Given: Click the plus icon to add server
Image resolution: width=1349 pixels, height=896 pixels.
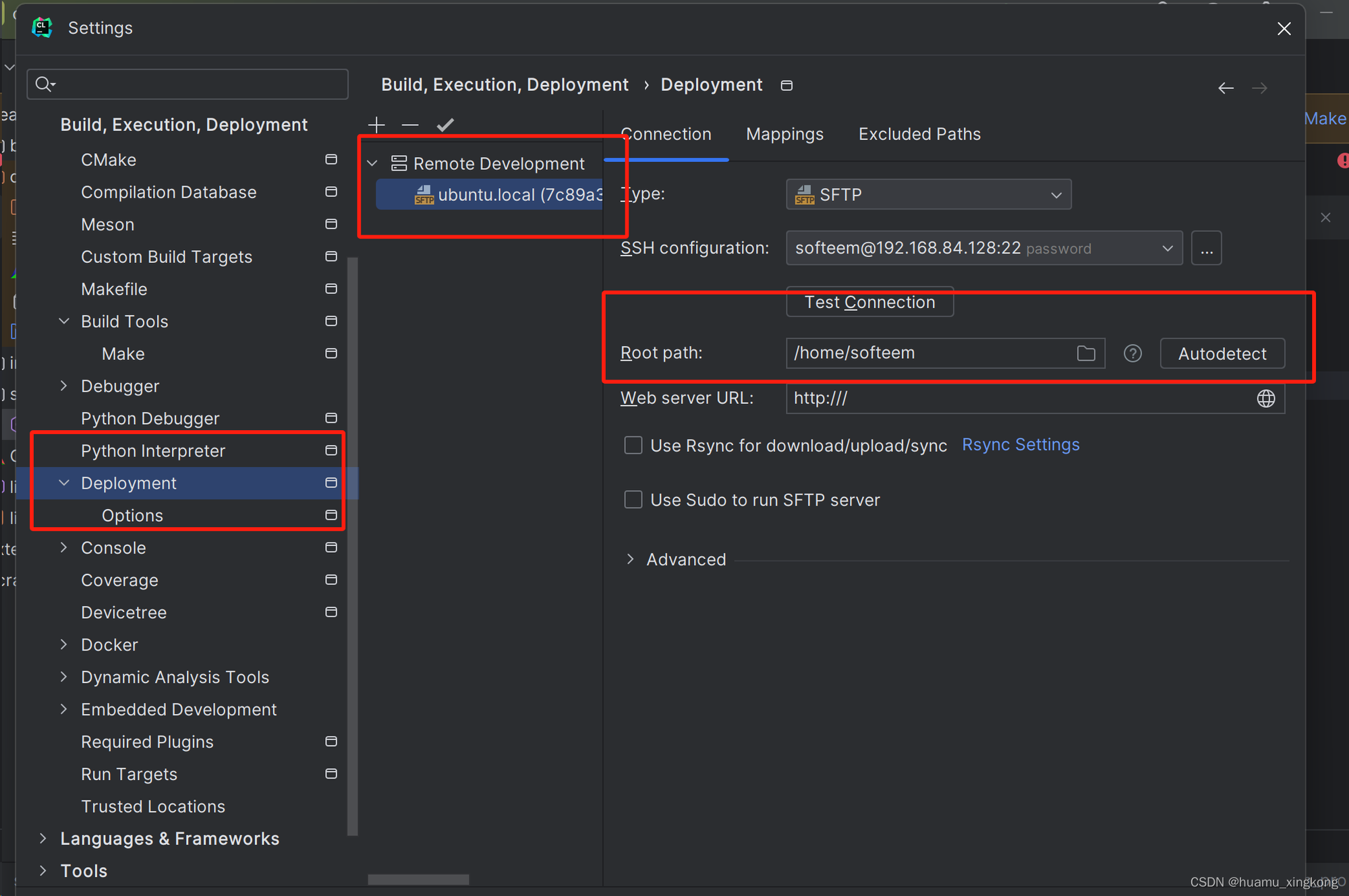Looking at the screenshot, I should [x=376, y=125].
